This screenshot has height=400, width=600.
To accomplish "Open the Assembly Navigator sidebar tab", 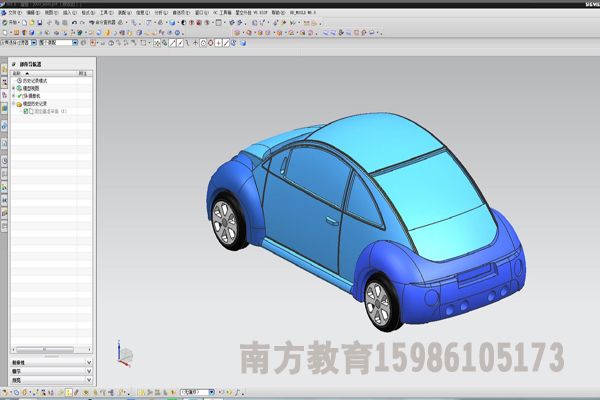I will 4,69.
